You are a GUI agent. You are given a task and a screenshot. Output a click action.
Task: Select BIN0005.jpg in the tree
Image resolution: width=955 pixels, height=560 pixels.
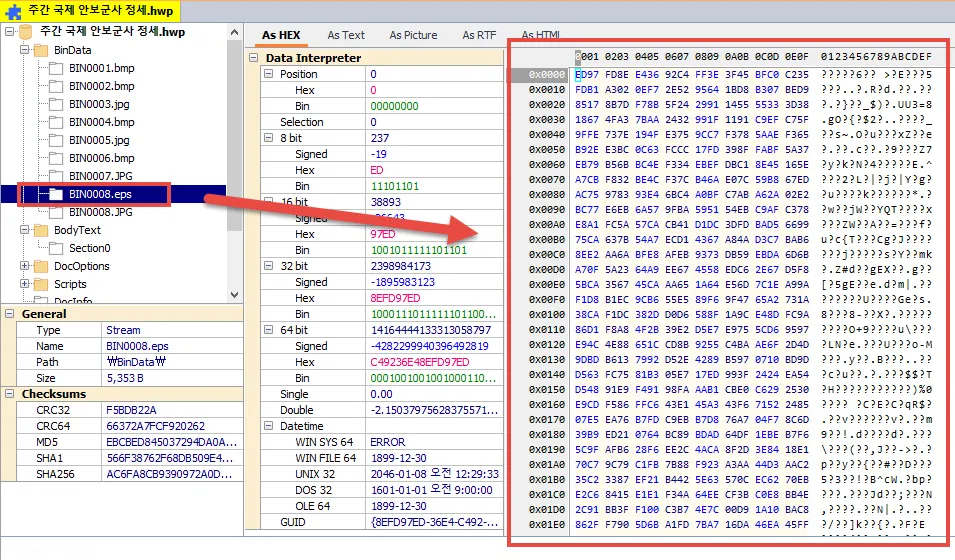99,140
